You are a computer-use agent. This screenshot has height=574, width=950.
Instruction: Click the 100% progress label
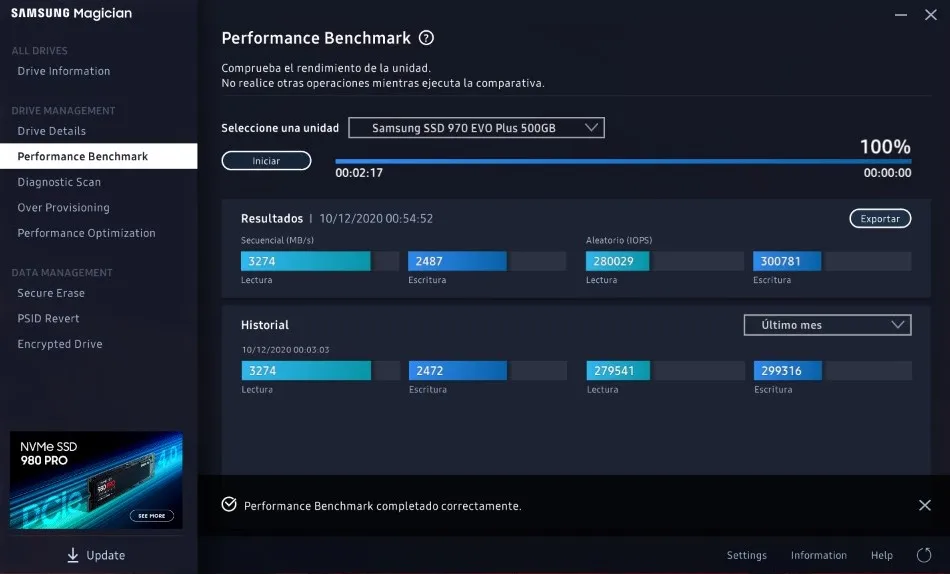(885, 147)
